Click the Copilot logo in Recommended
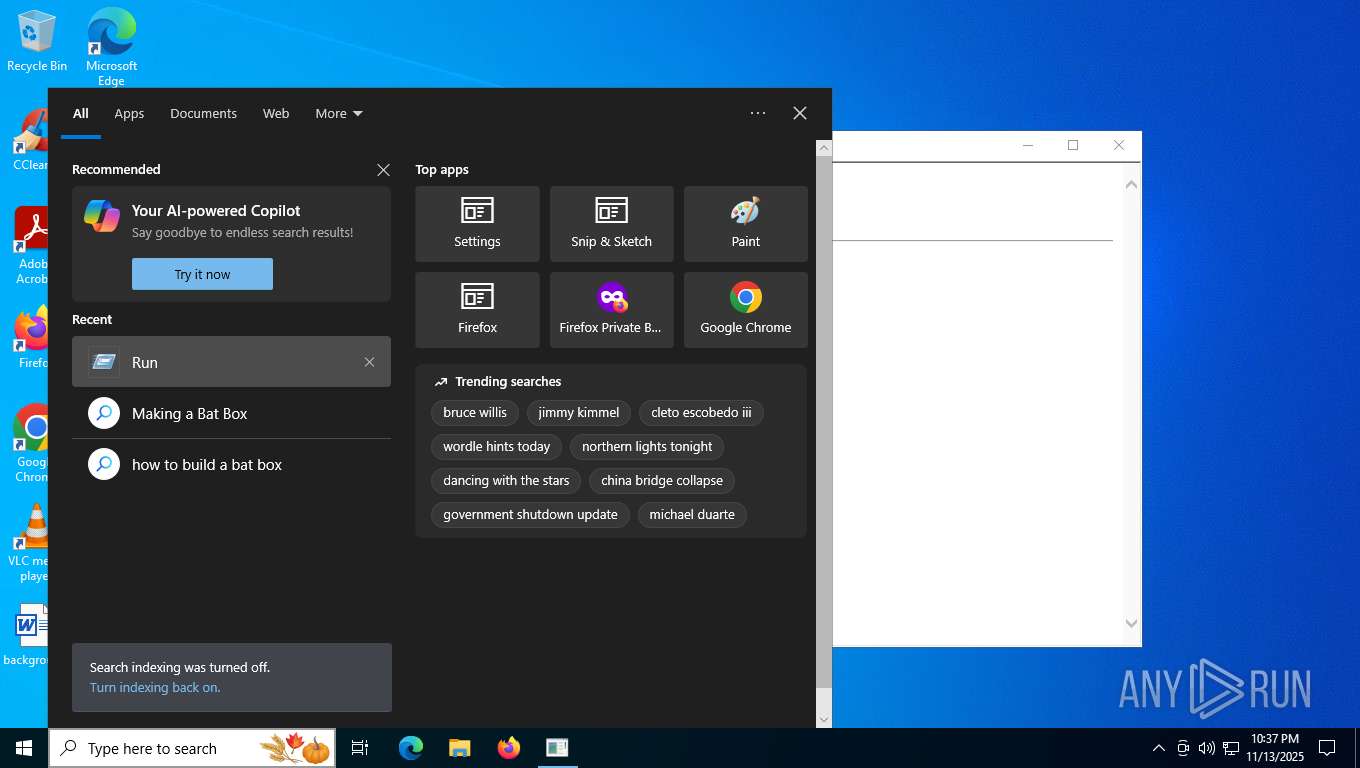 (102, 215)
